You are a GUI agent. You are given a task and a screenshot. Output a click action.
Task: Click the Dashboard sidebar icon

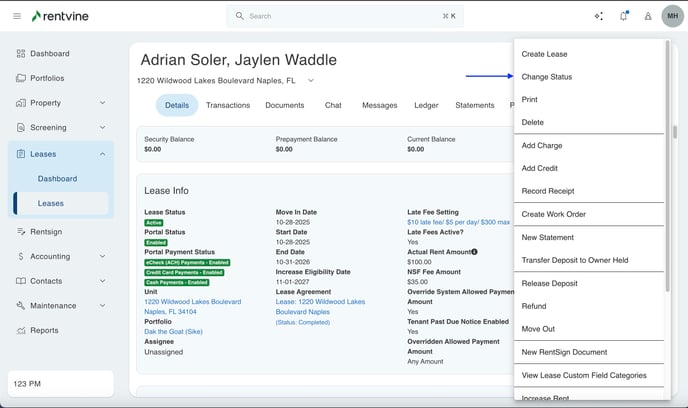pyautogui.click(x=22, y=54)
